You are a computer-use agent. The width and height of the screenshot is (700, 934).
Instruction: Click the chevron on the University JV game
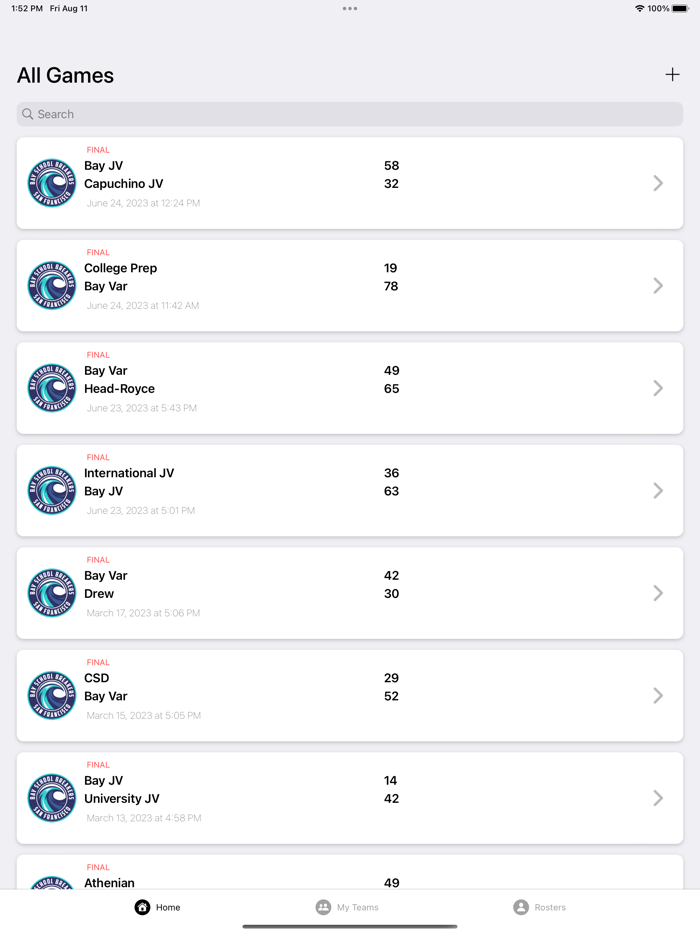tap(658, 798)
